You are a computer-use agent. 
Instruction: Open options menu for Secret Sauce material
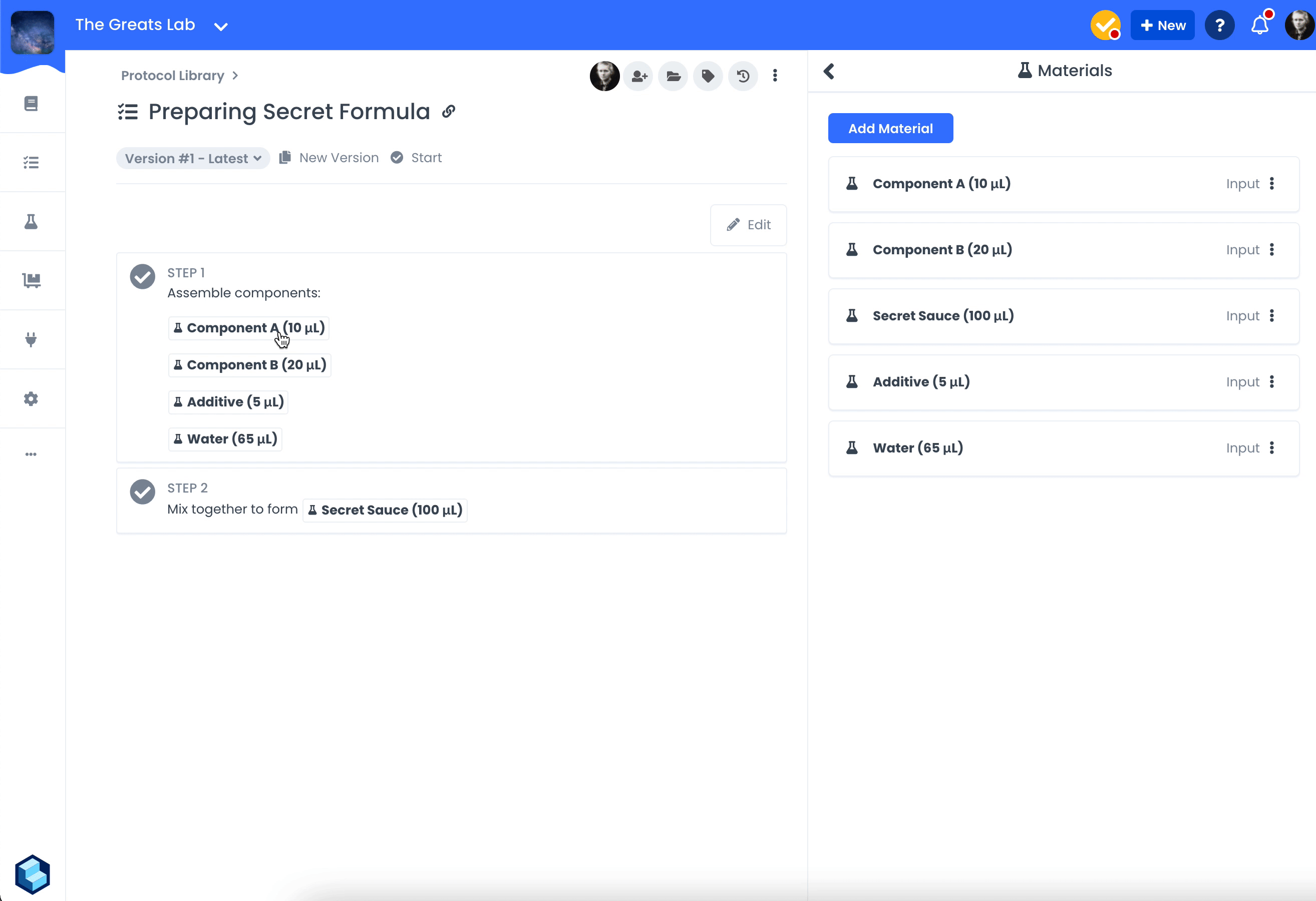pos(1272,316)
